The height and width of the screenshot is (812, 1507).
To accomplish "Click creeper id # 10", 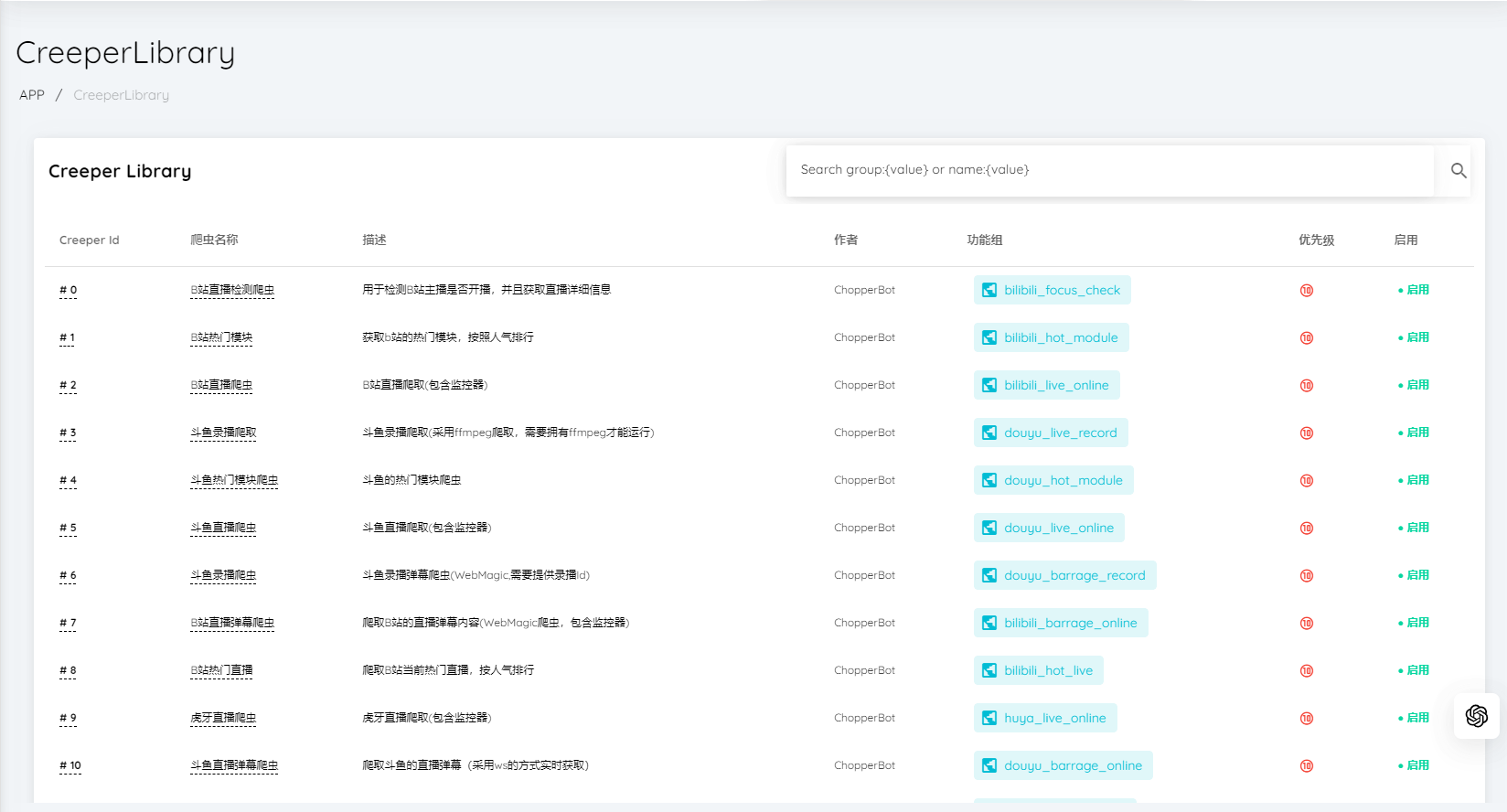I will coord(70,765).
